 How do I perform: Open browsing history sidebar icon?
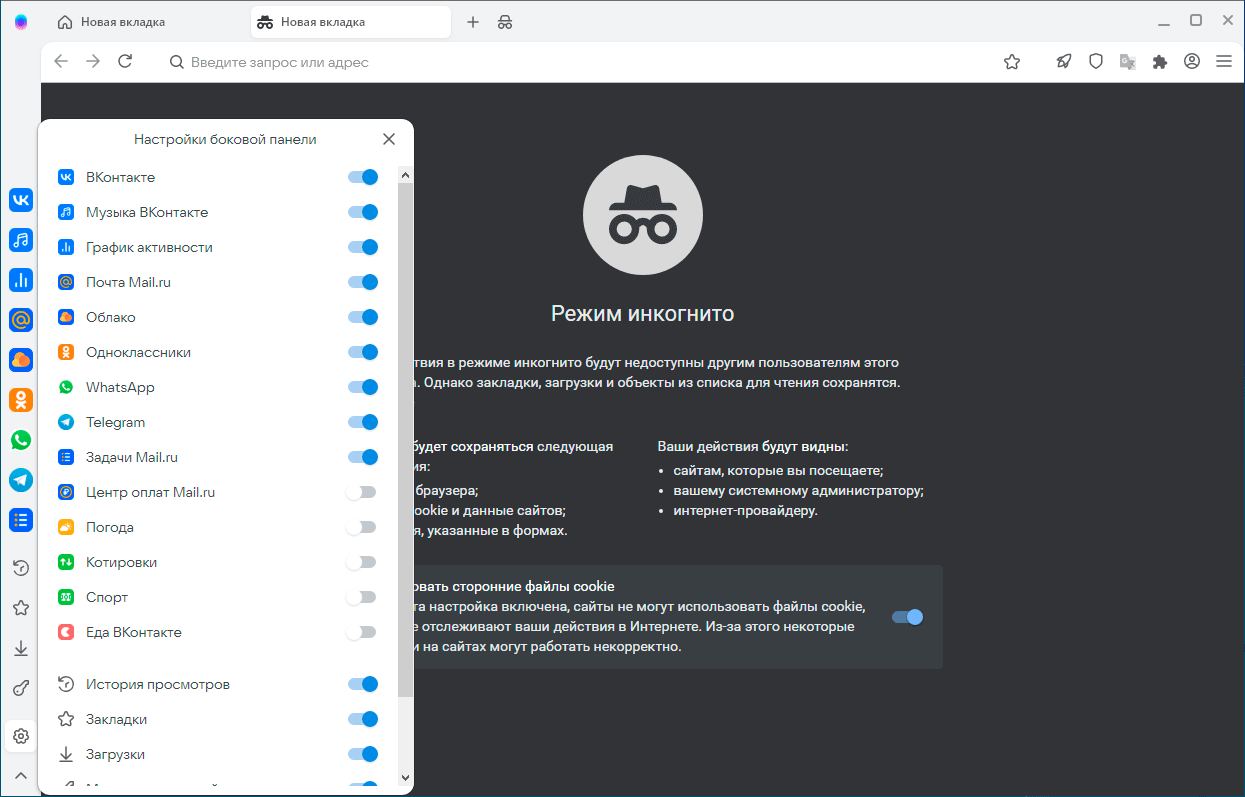coord(21,568)
